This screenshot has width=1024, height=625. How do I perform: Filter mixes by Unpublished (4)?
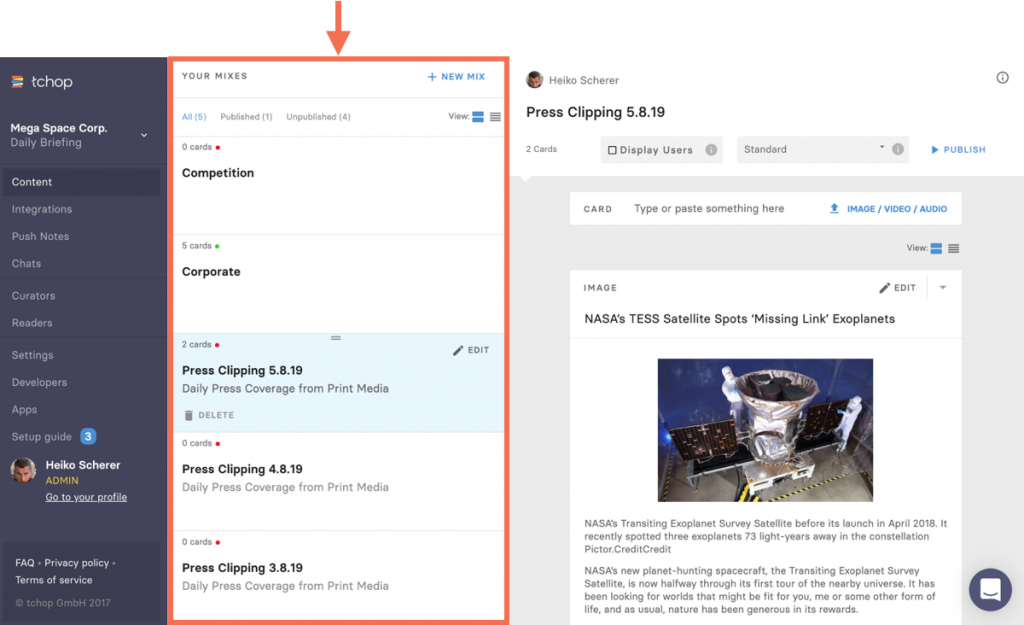(x=318, y=117)
